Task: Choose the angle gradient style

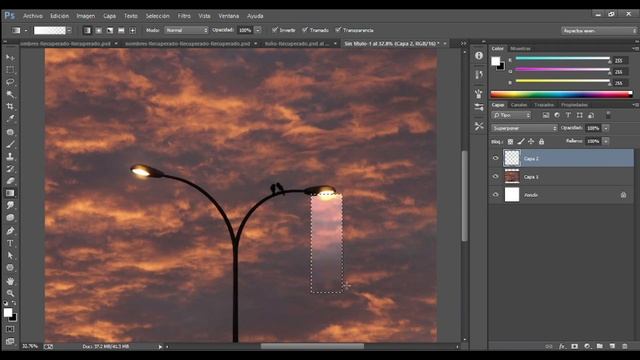Action: point(110,30)
